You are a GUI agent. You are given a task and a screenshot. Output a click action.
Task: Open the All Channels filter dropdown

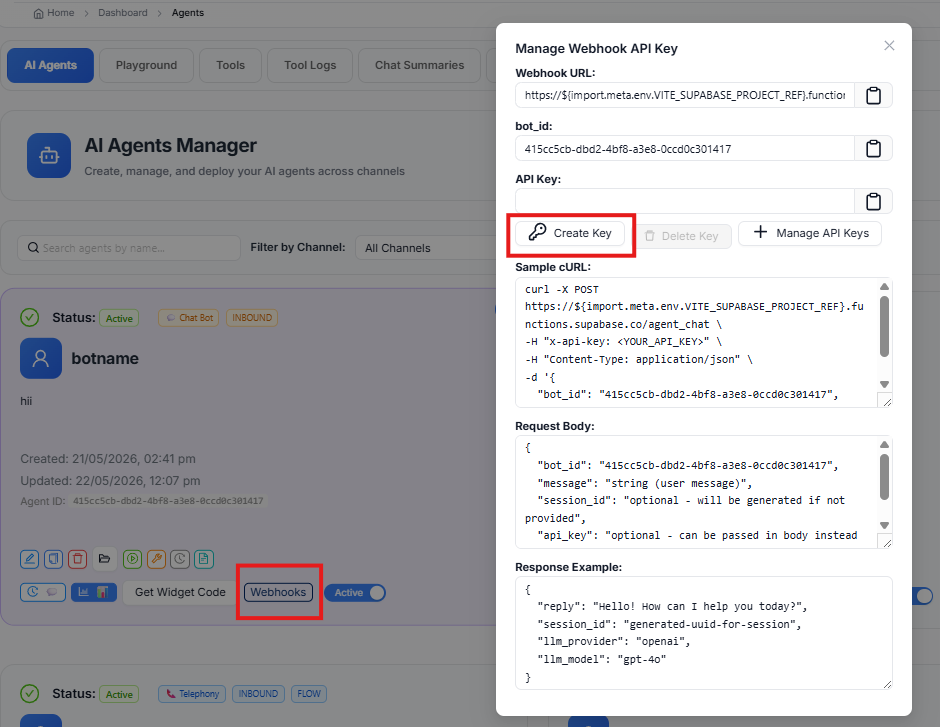[426, 248]
